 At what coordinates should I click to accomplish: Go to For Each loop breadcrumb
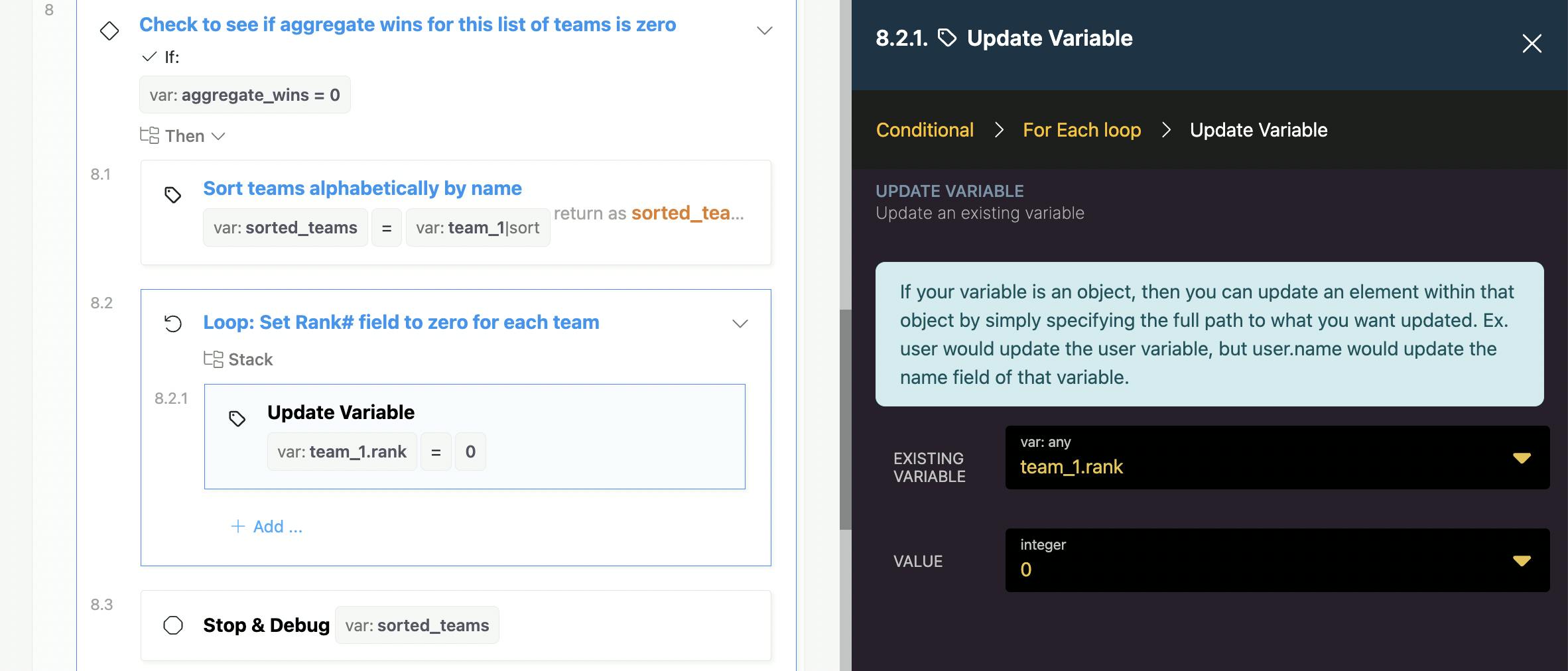pos(1081,130)
